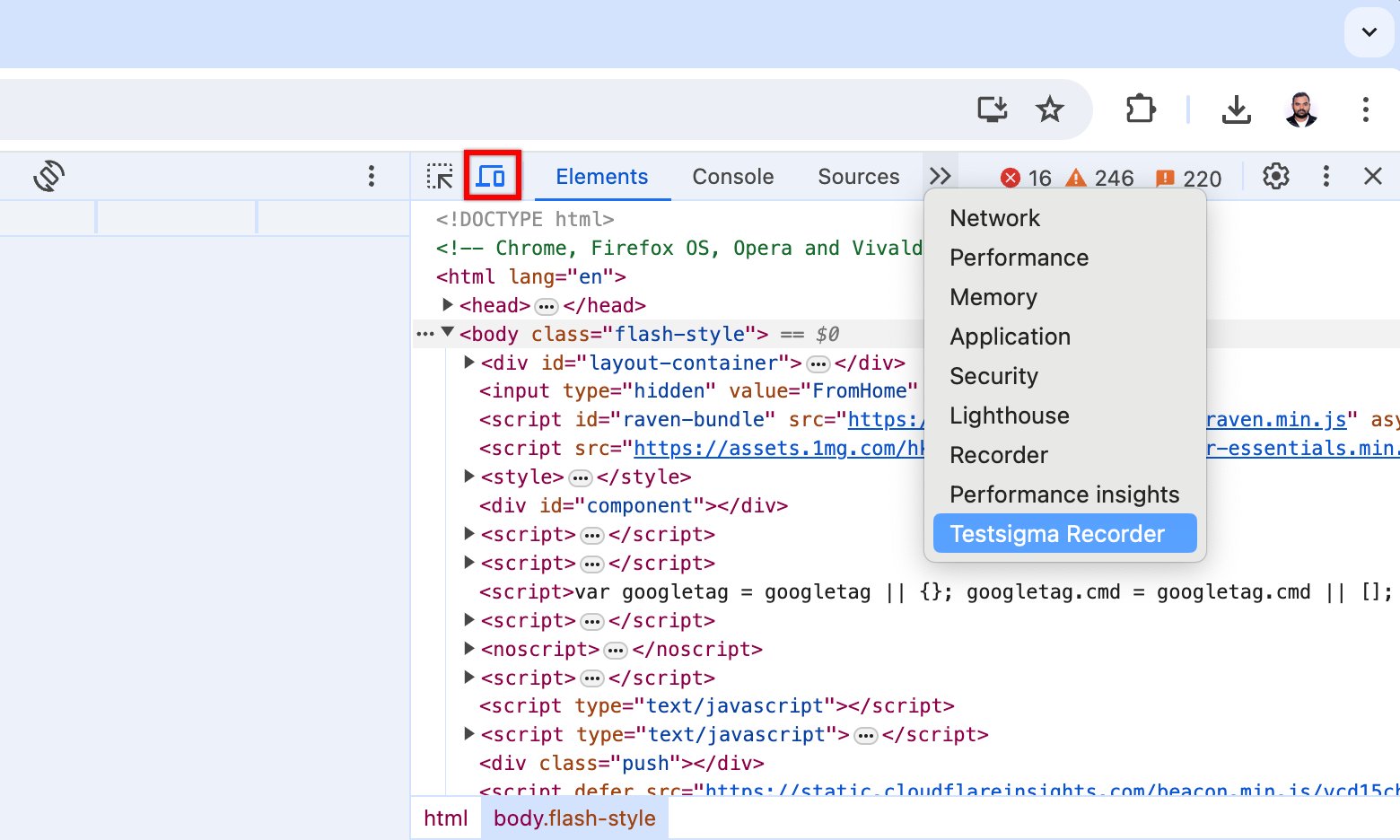Select Memory from the overflow menu

point(1065,297)
